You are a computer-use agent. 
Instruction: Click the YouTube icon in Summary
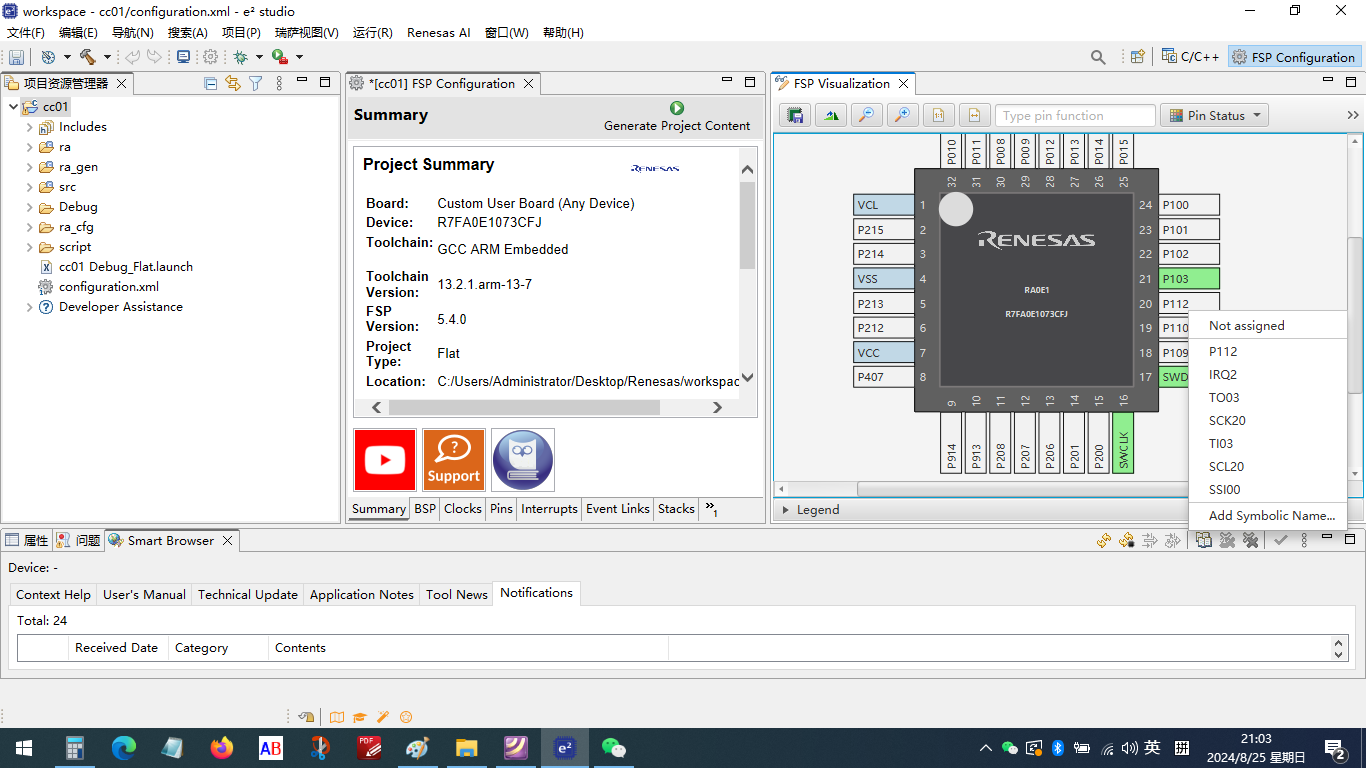click(385, 460)
